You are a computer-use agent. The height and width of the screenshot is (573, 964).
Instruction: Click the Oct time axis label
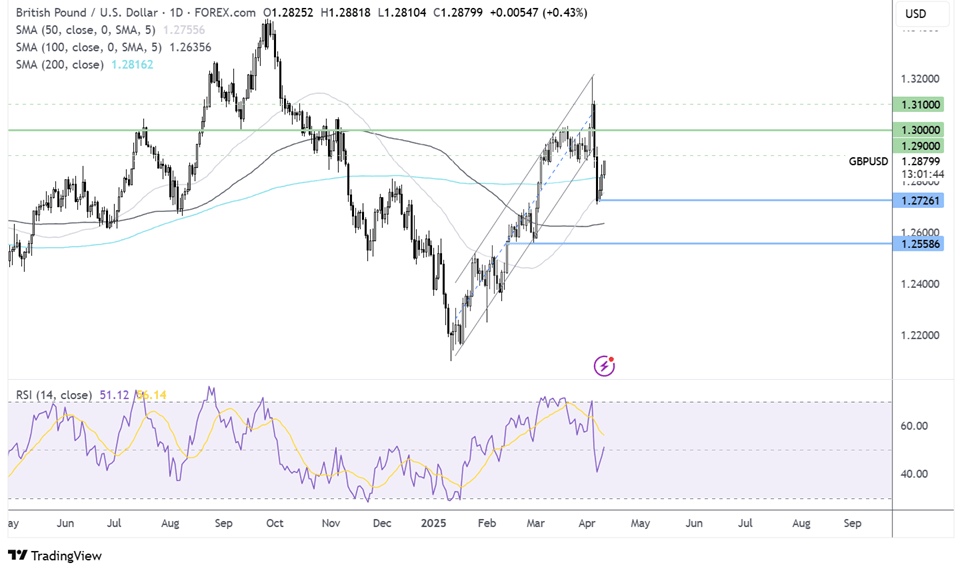tap(274, 523)
